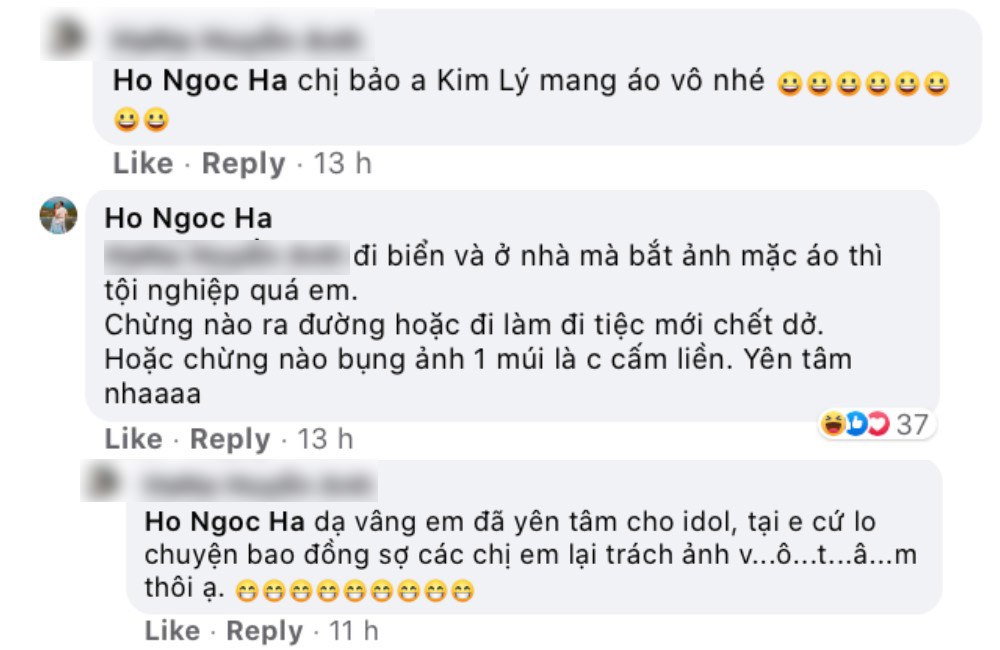The width and height of the screenshot is (1000, 650).
Task: Click the 13 h timestamp on the first comment
Action: [x=341, y=164]
